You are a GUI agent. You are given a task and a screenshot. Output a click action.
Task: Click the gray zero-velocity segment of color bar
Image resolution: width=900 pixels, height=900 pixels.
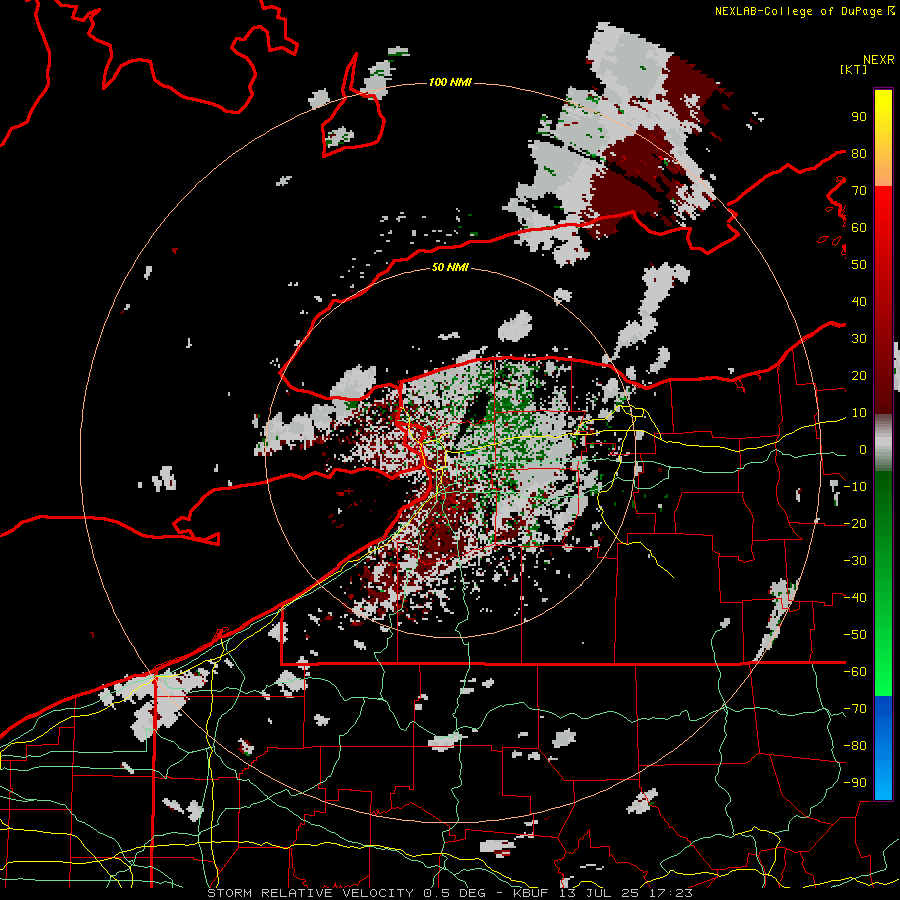[883, 442]
